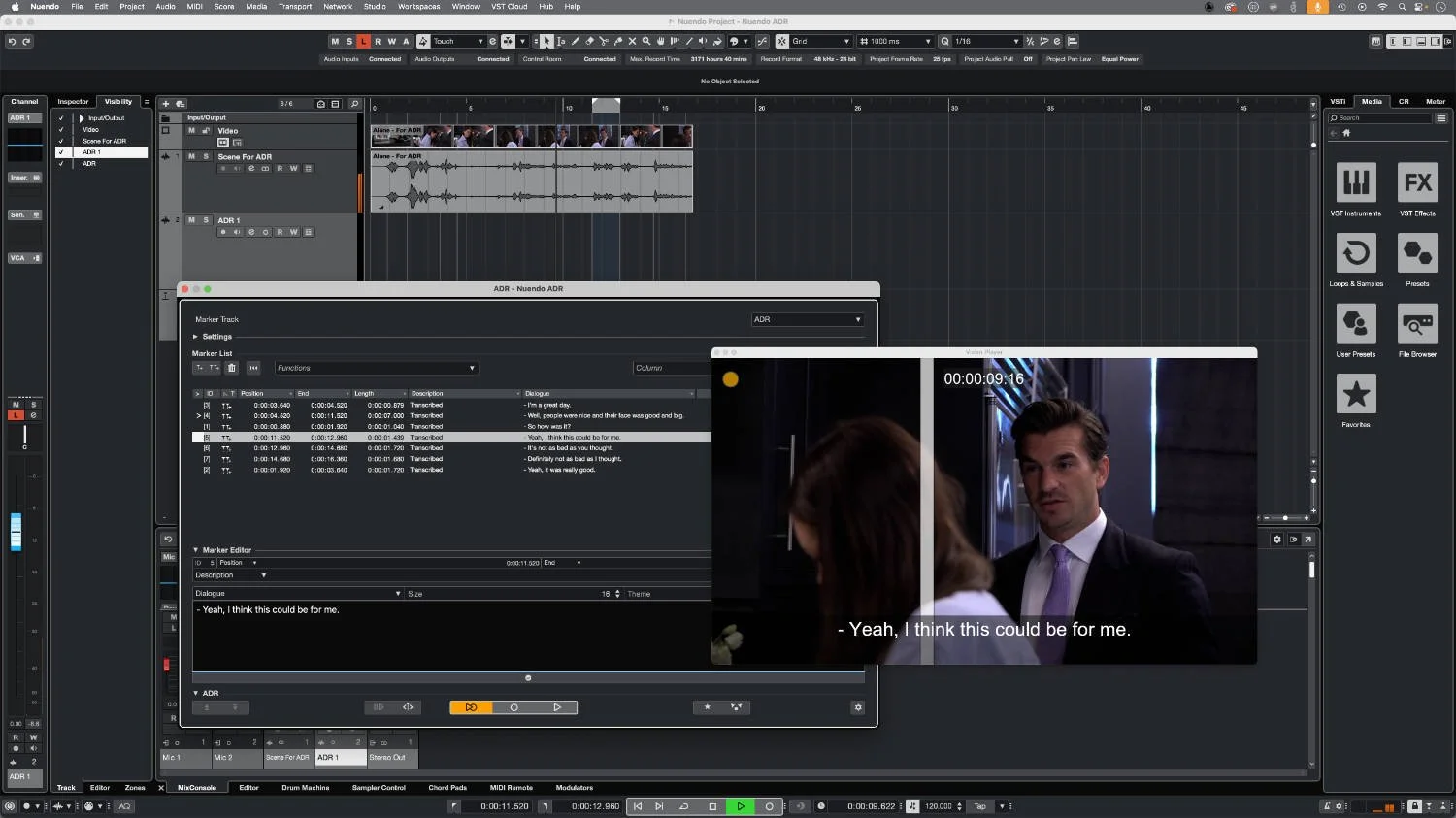Click the Find Tracks magnifier icon
The image size is (1456, 818).
point(354,104)
